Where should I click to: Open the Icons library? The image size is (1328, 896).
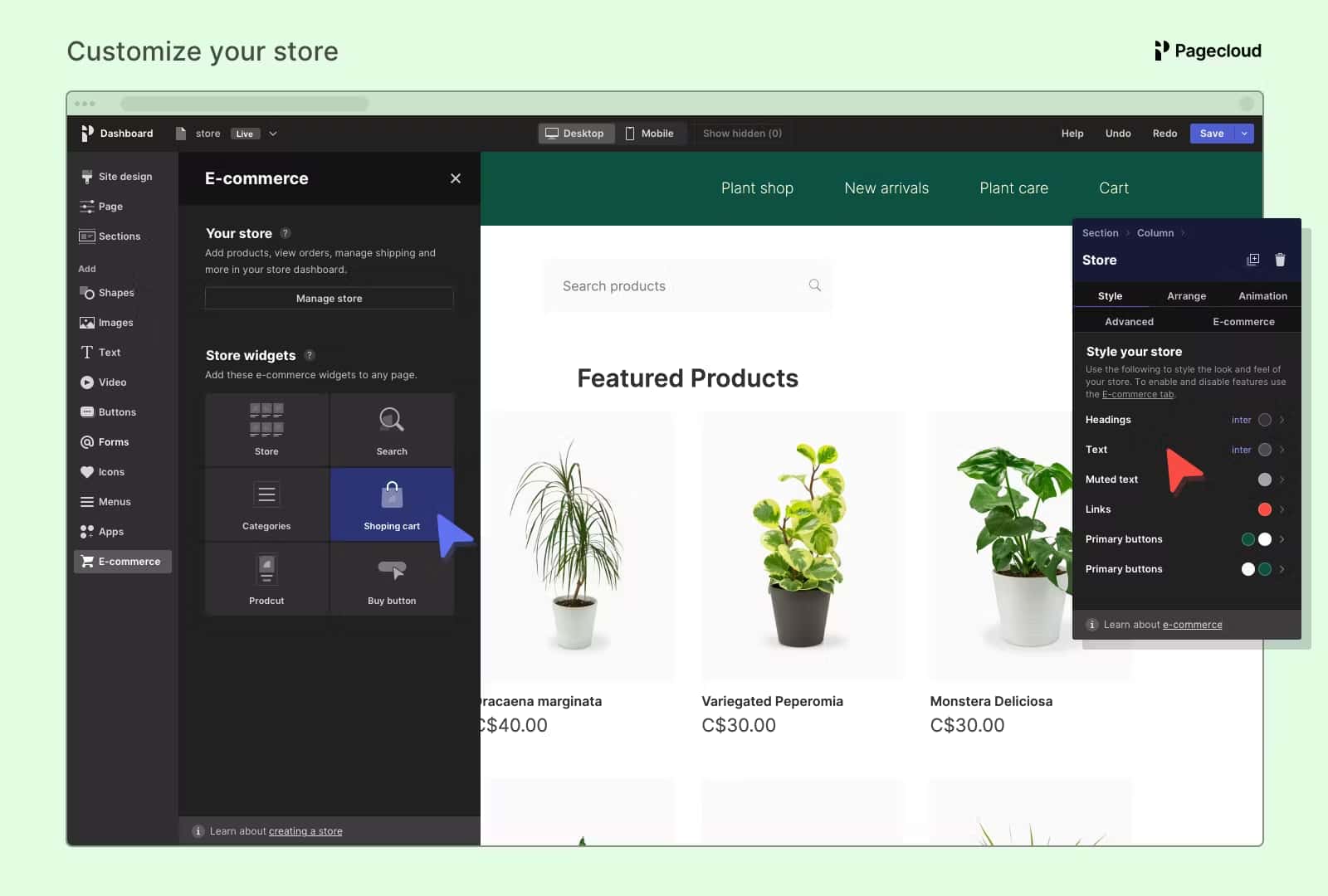coord(102,472)
